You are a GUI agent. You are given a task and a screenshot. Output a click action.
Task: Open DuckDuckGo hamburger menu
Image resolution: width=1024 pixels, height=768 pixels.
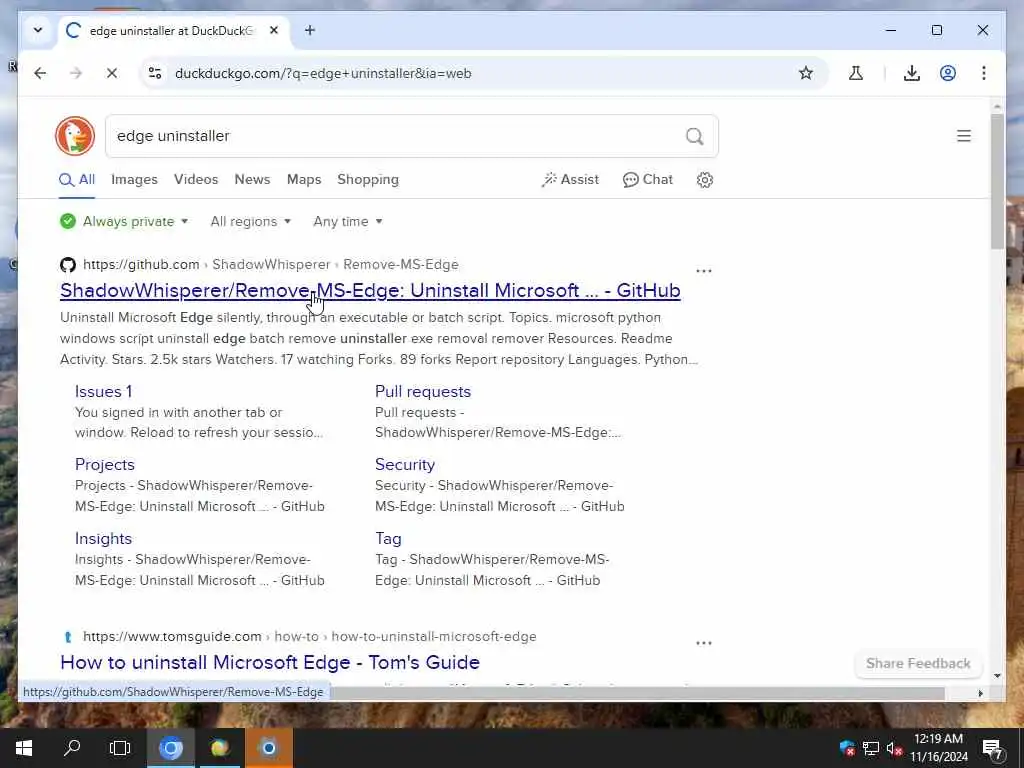[x=964, y=136]
